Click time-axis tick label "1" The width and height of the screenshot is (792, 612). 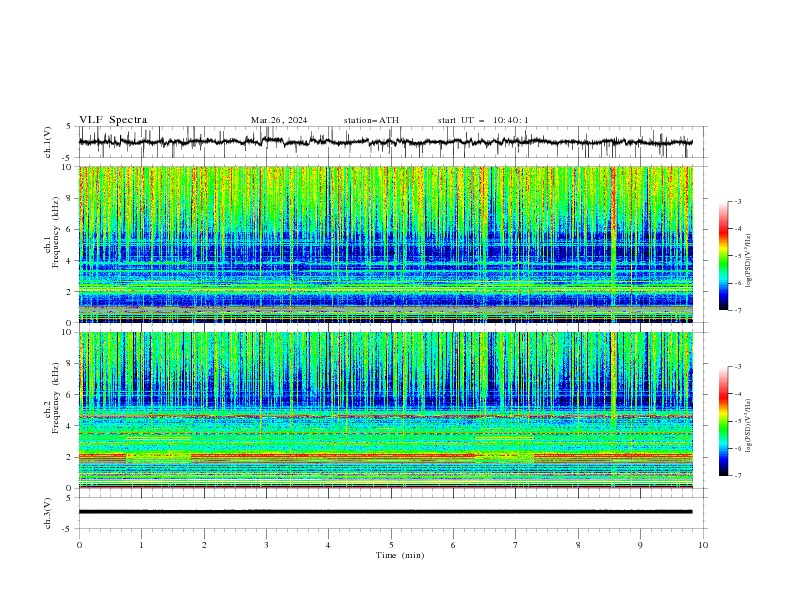[x=142, y=545]
